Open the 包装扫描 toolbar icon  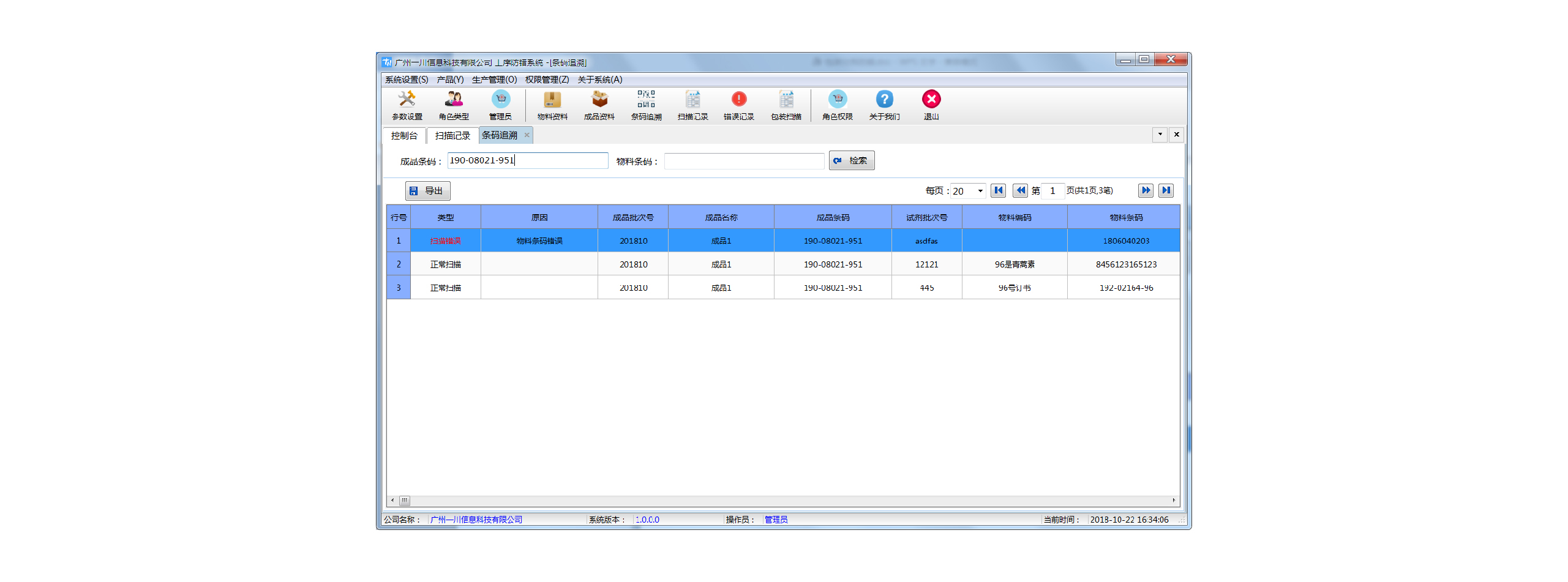click(786, 105)
